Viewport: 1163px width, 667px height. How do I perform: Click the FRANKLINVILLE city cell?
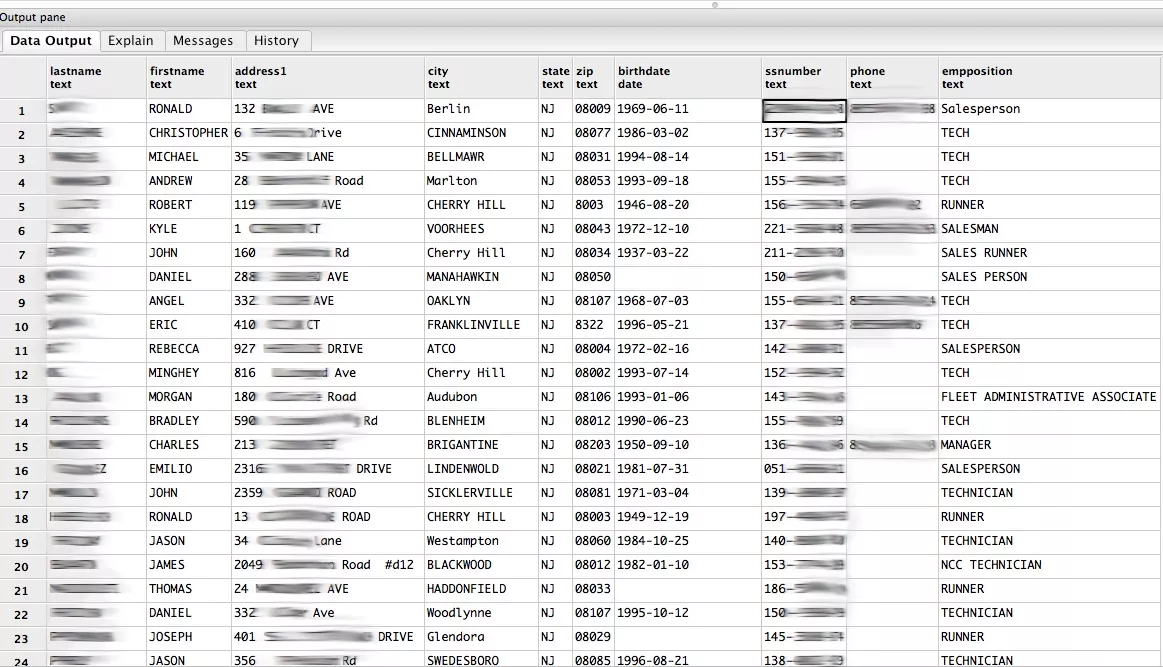(481, 325)
